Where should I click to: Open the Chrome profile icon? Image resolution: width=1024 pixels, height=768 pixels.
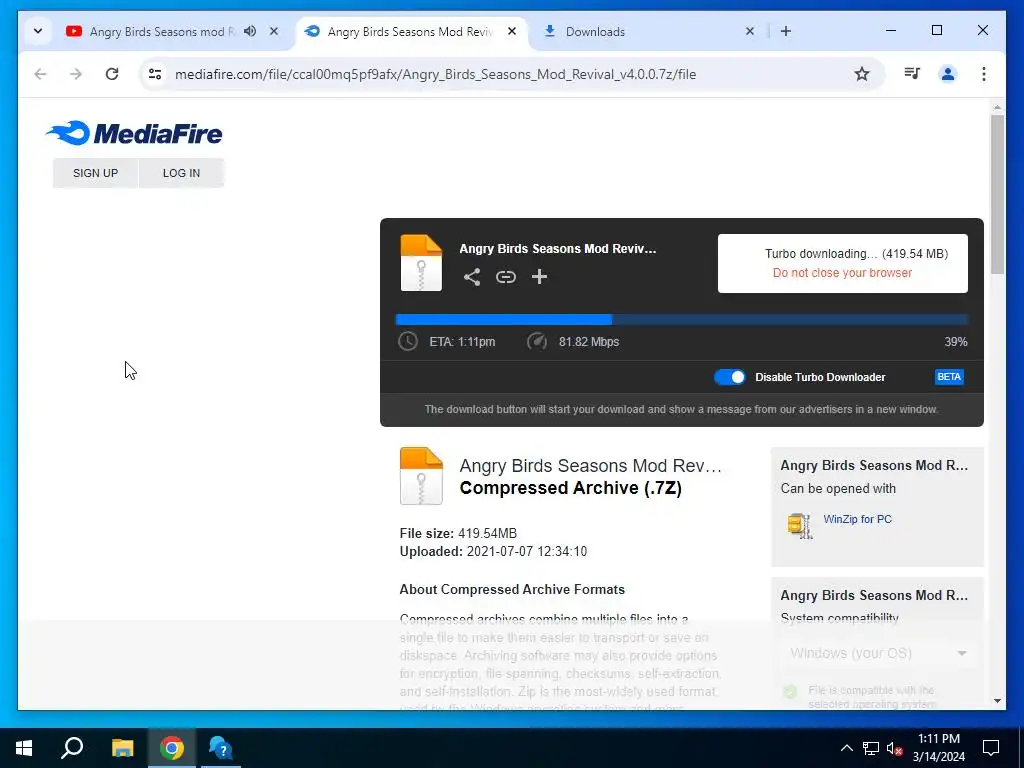[948, 74]
